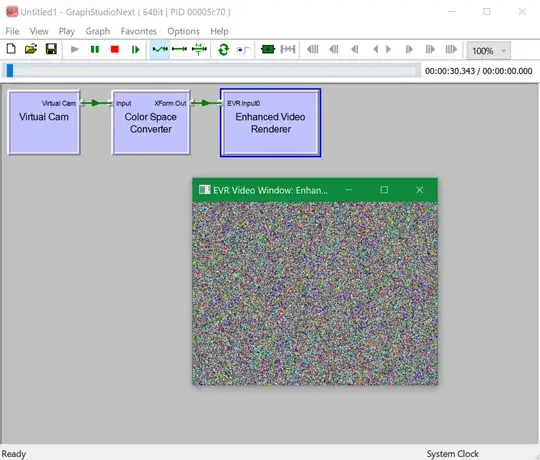Toggle the highlighted intelligent connect mode icon
Image resolution: width=540 pixels, height=460 pixels.
[160, 50]
